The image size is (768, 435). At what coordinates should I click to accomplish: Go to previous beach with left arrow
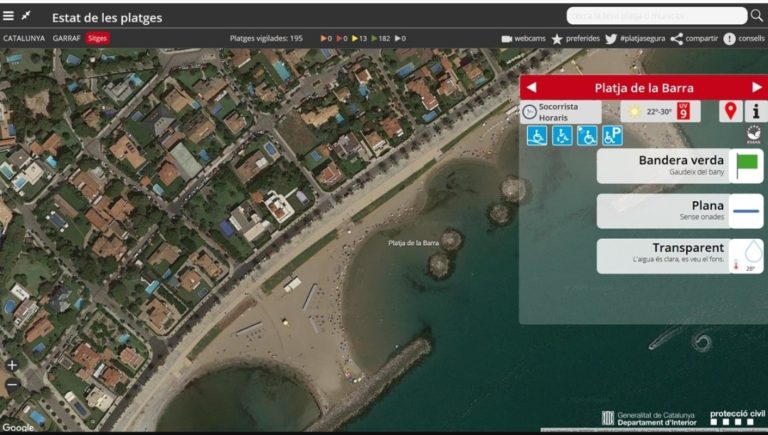pyautogui.click(x=531, y=87)
